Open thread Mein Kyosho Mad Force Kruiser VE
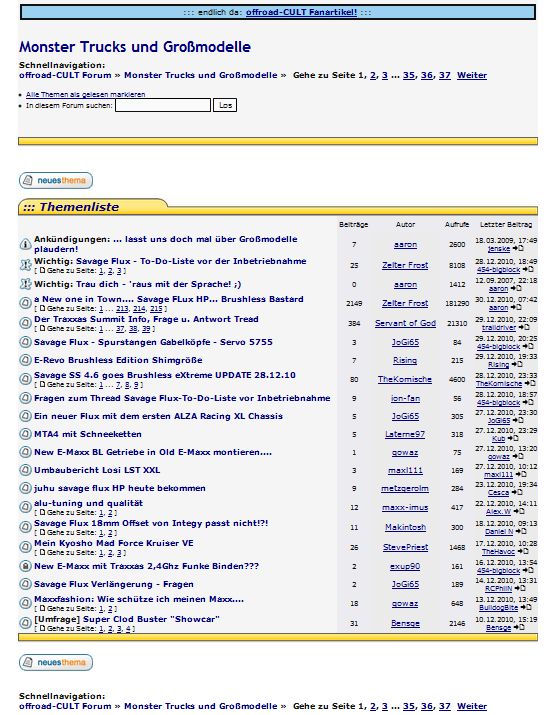This screenshot has height=715, width=557. tap(114, 544)
